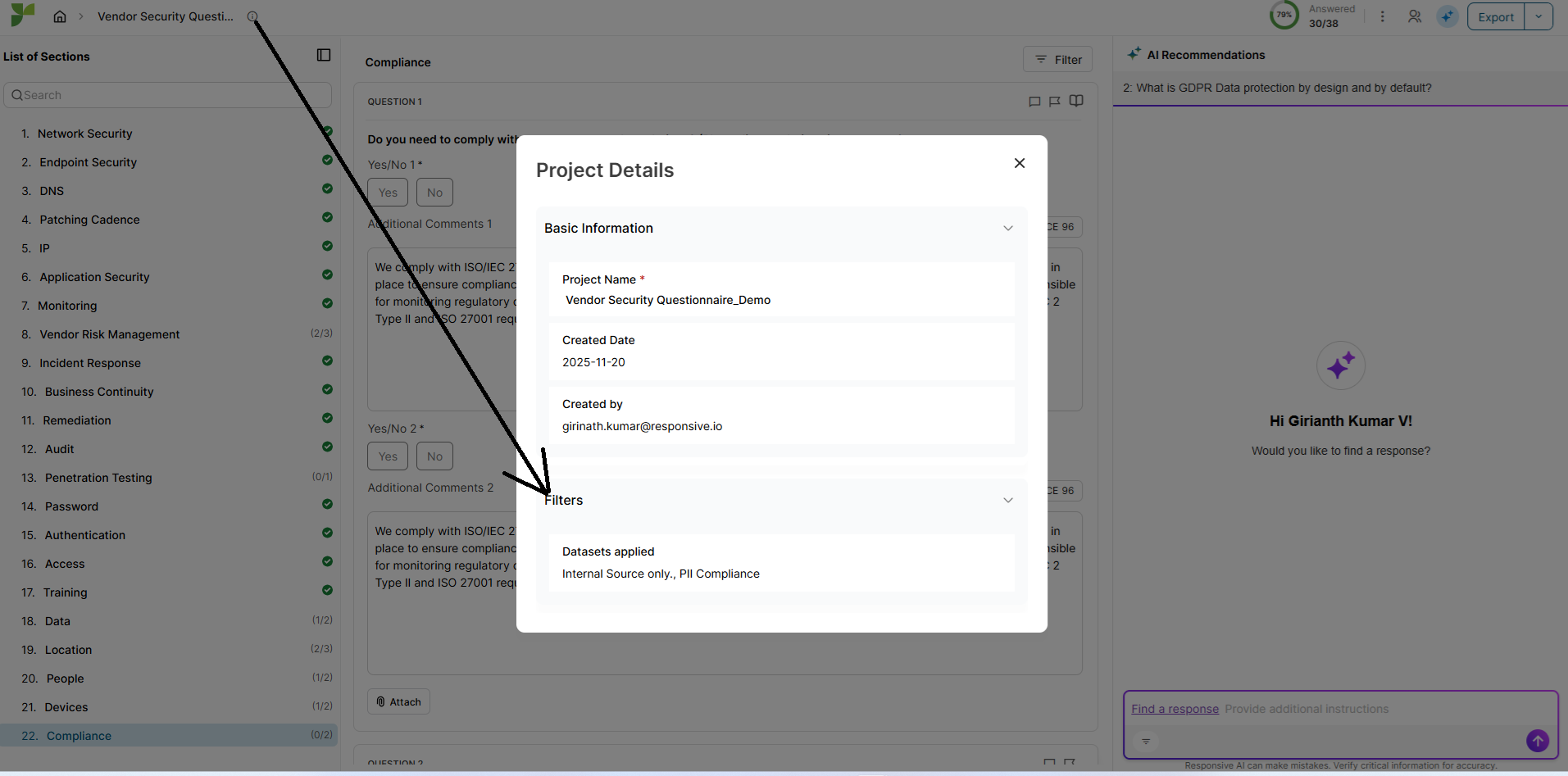This screenshot has width=1568, height=776.
Task: Send the AI prompt with the arrow button
Action: pyautogui.click(x=1538, y=741)
